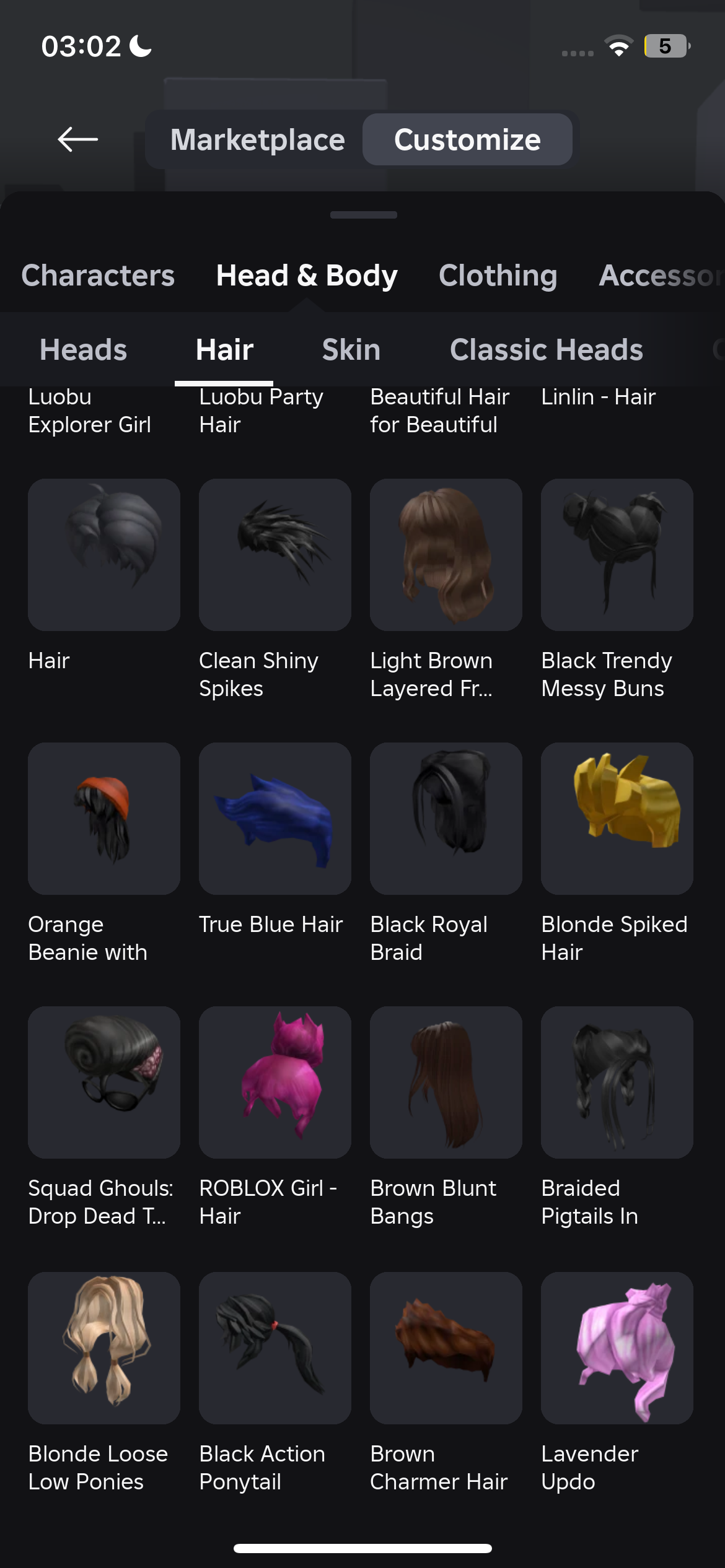
Task: Equip the Clean Shiny Spikes hair
Action: (x=275, y=555)
